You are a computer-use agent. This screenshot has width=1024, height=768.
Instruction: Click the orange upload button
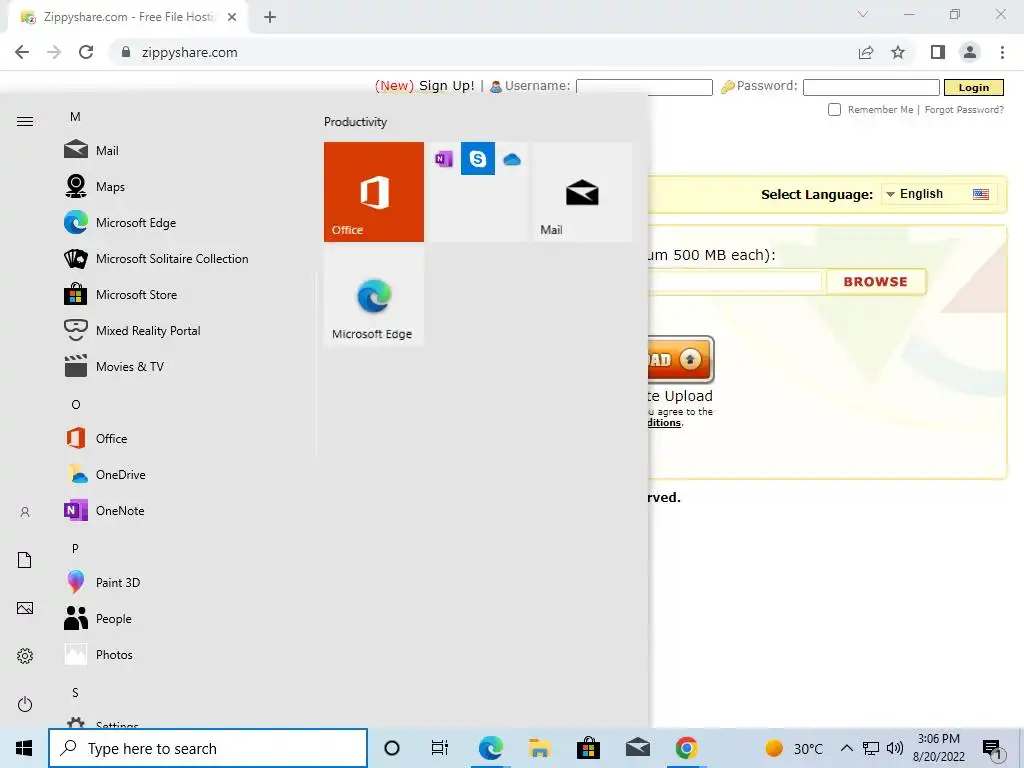(681, 359)
